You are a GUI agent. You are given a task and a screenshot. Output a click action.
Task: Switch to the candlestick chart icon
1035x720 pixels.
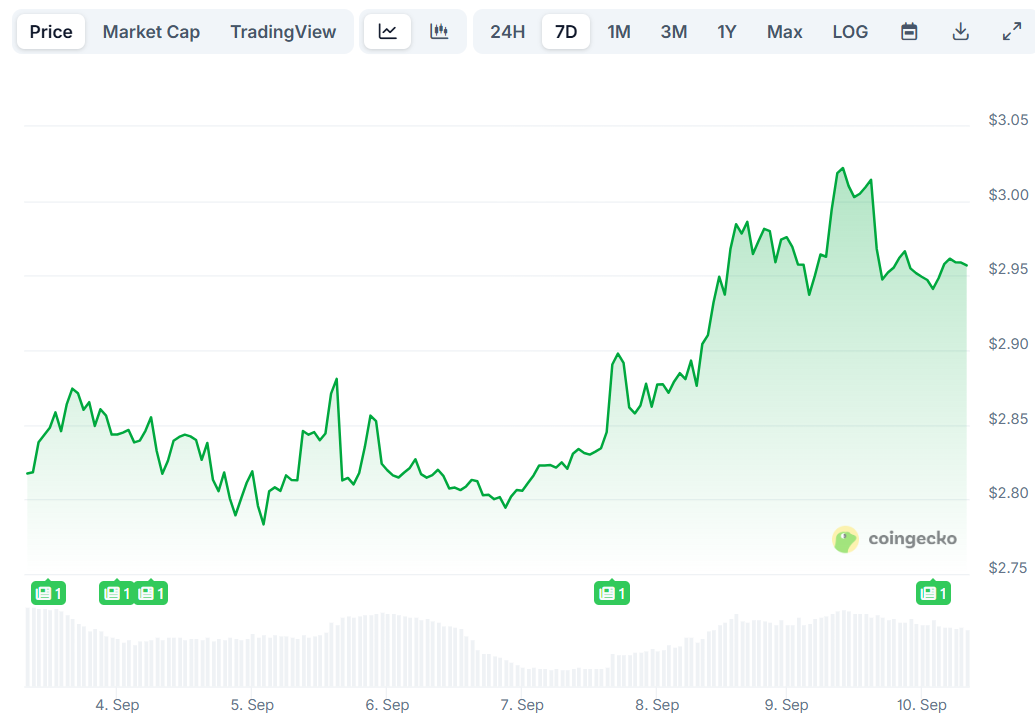(439, 32)
